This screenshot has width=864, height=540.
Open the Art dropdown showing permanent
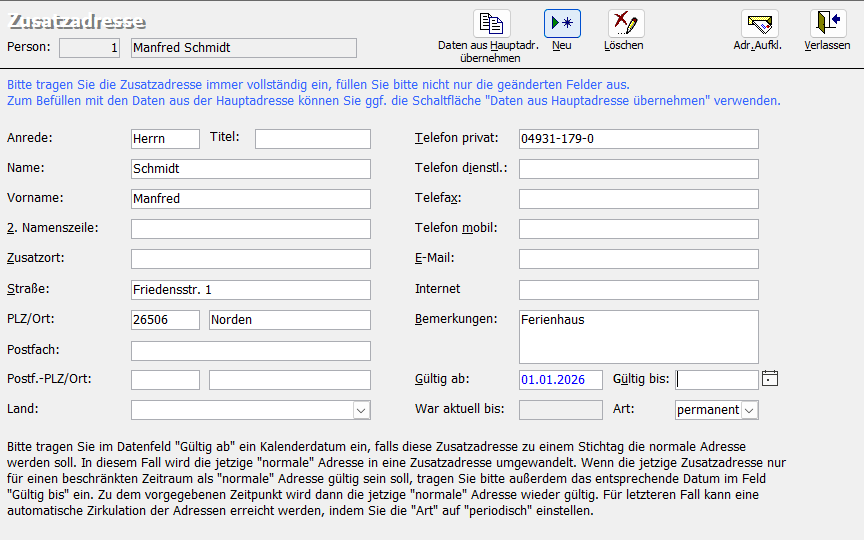pyautogui.click(x=749, y=410)
